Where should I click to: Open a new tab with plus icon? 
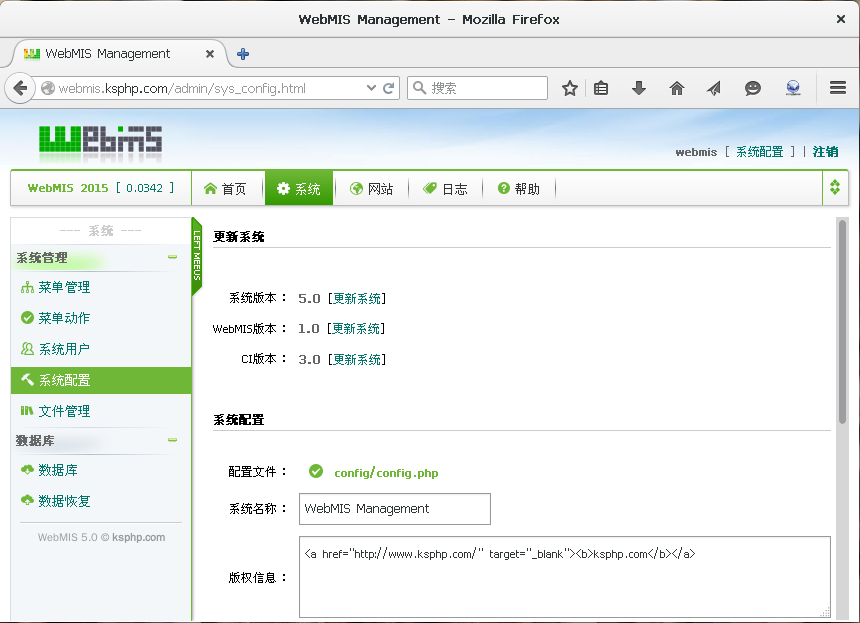click(x=242, y=54)
